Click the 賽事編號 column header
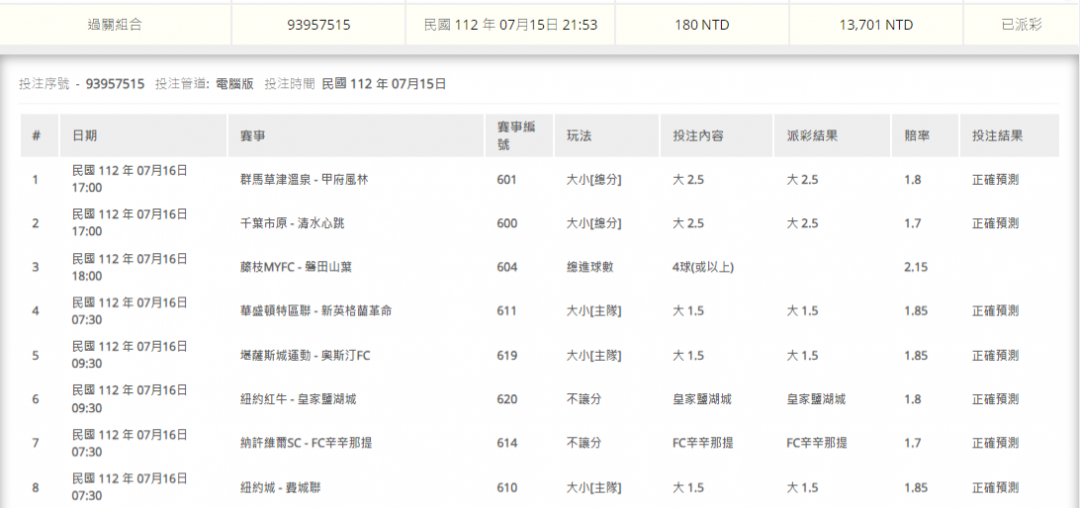The width and height of the screenshot is (1080, 508). point(510,135)
